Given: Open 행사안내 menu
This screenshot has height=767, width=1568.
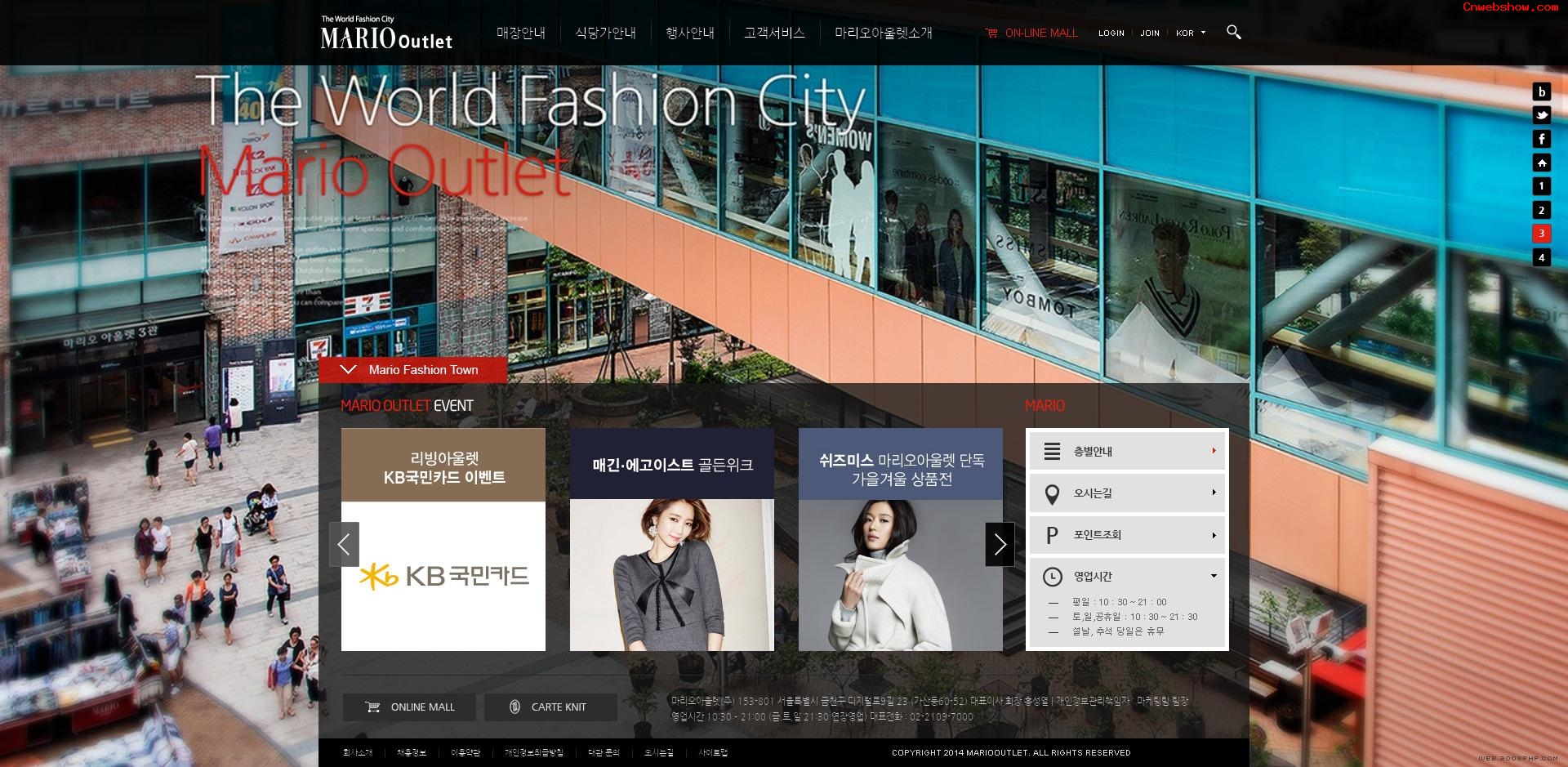Looking at the screenshot, I should coord(690,33).
